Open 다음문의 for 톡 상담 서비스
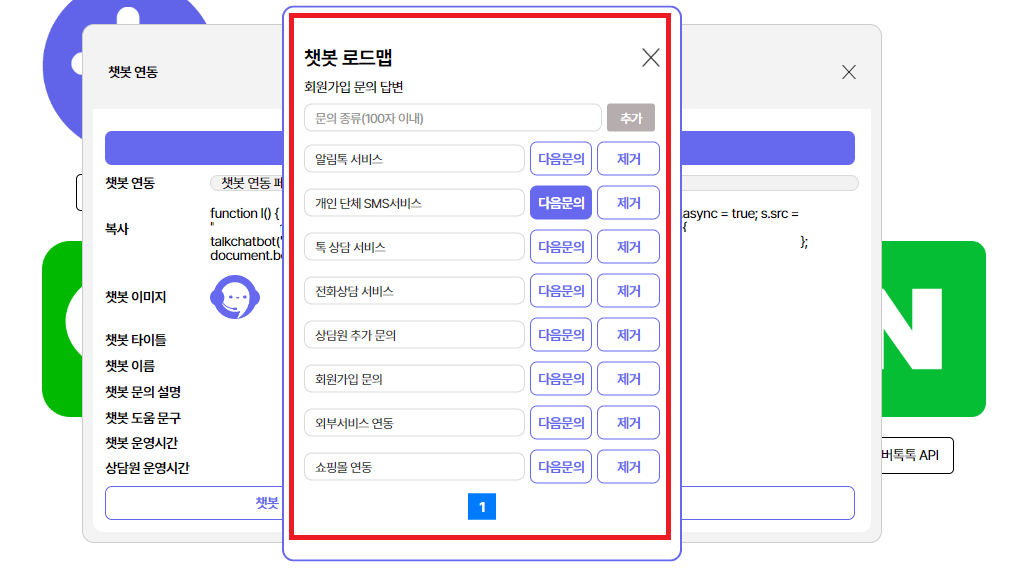The height and width of the screenshot is (581, 1013). 561,247
